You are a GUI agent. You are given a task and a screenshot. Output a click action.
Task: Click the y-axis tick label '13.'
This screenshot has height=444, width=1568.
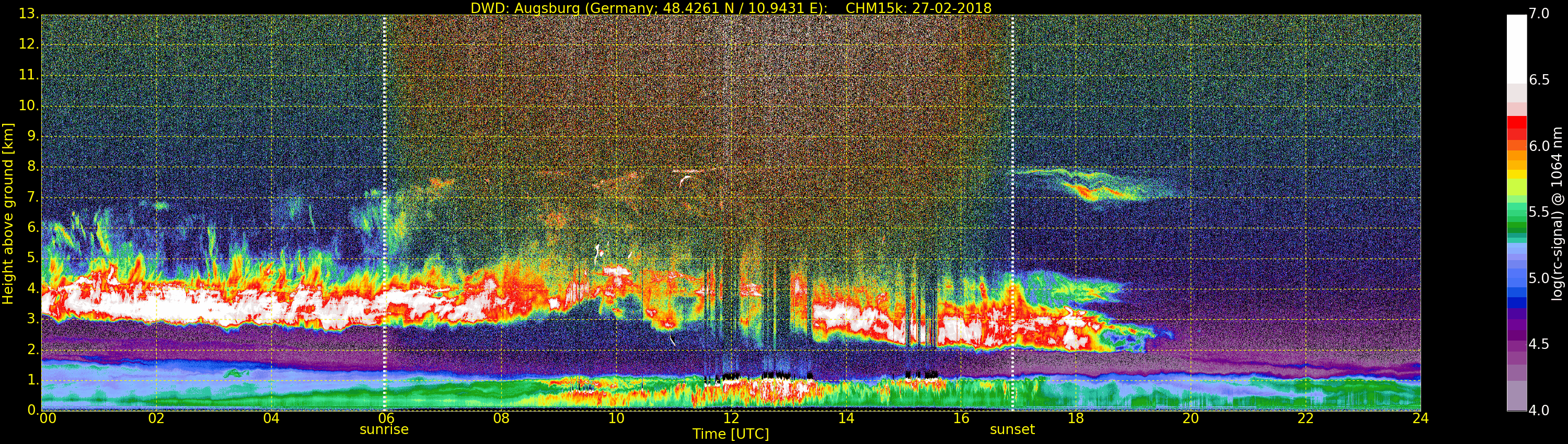[x=29, y=14]
